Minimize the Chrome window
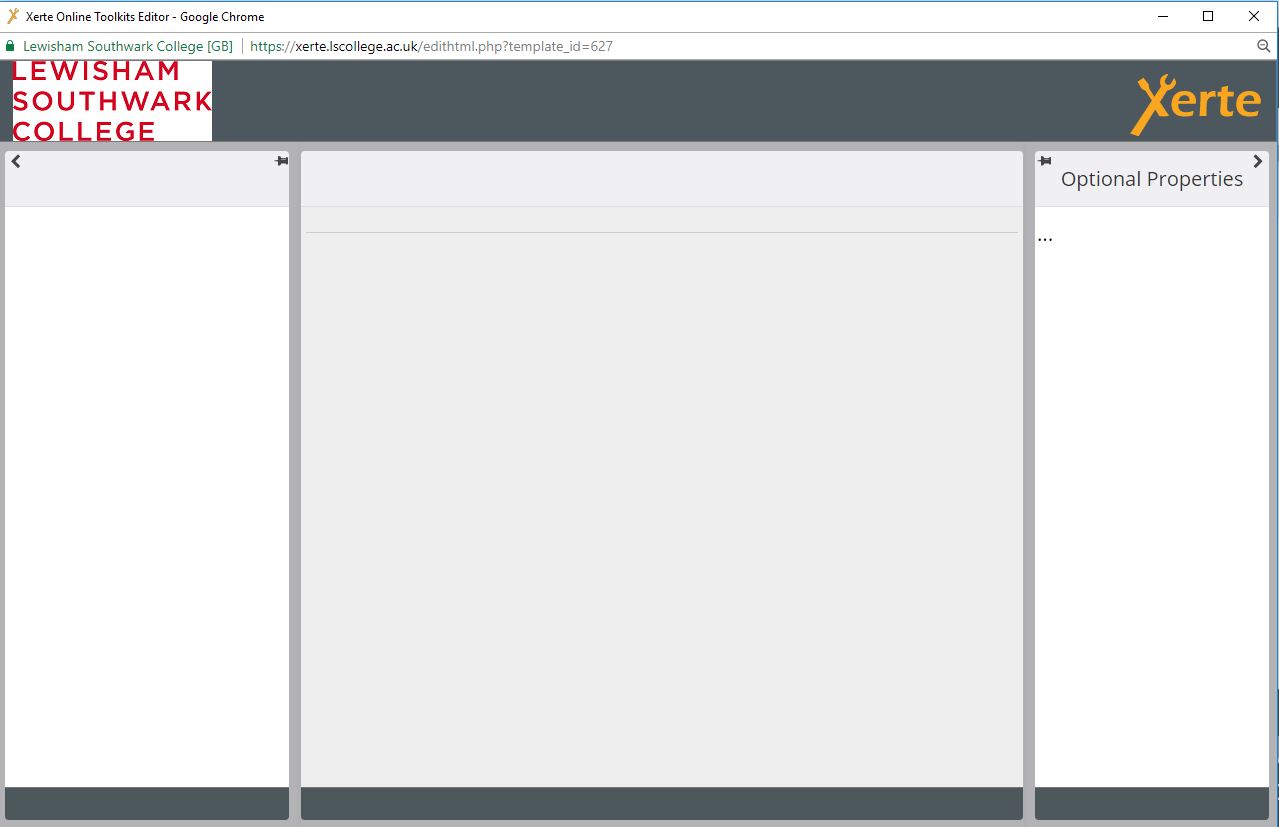Image resolution: width=1279 pixels, height=827 pixels. coord(1164,16)
